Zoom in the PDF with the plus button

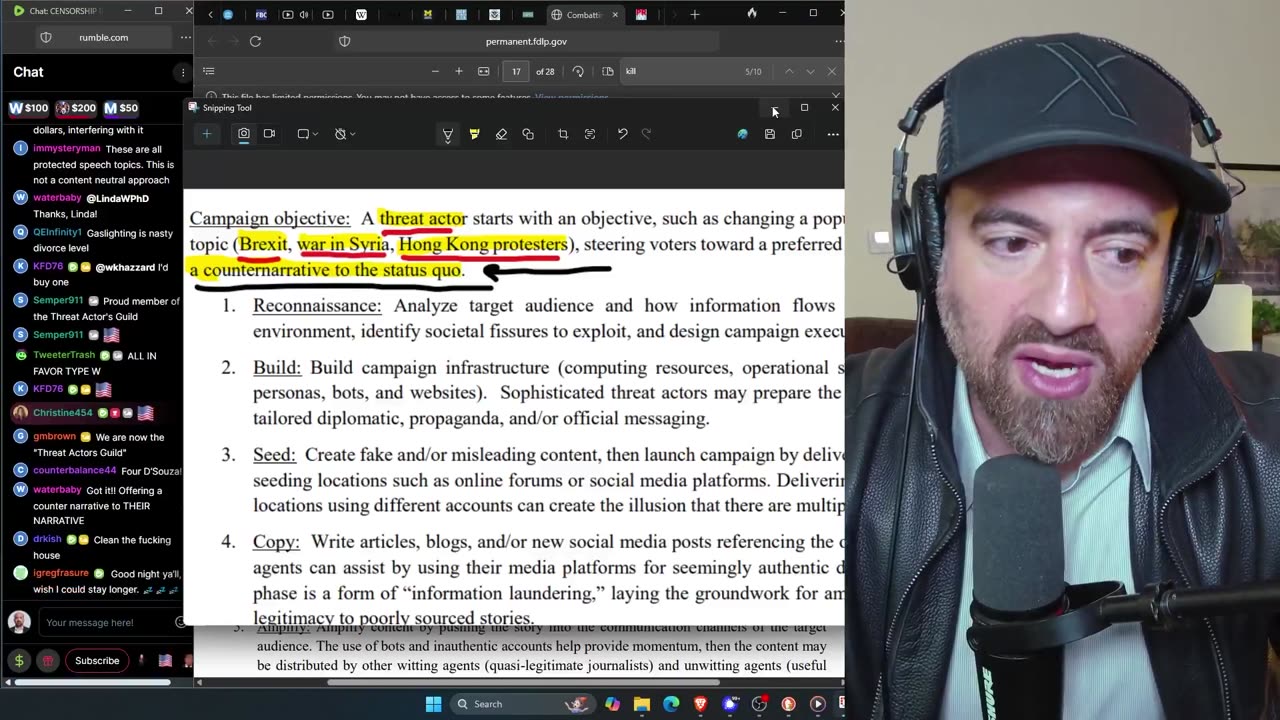point(459,71)
